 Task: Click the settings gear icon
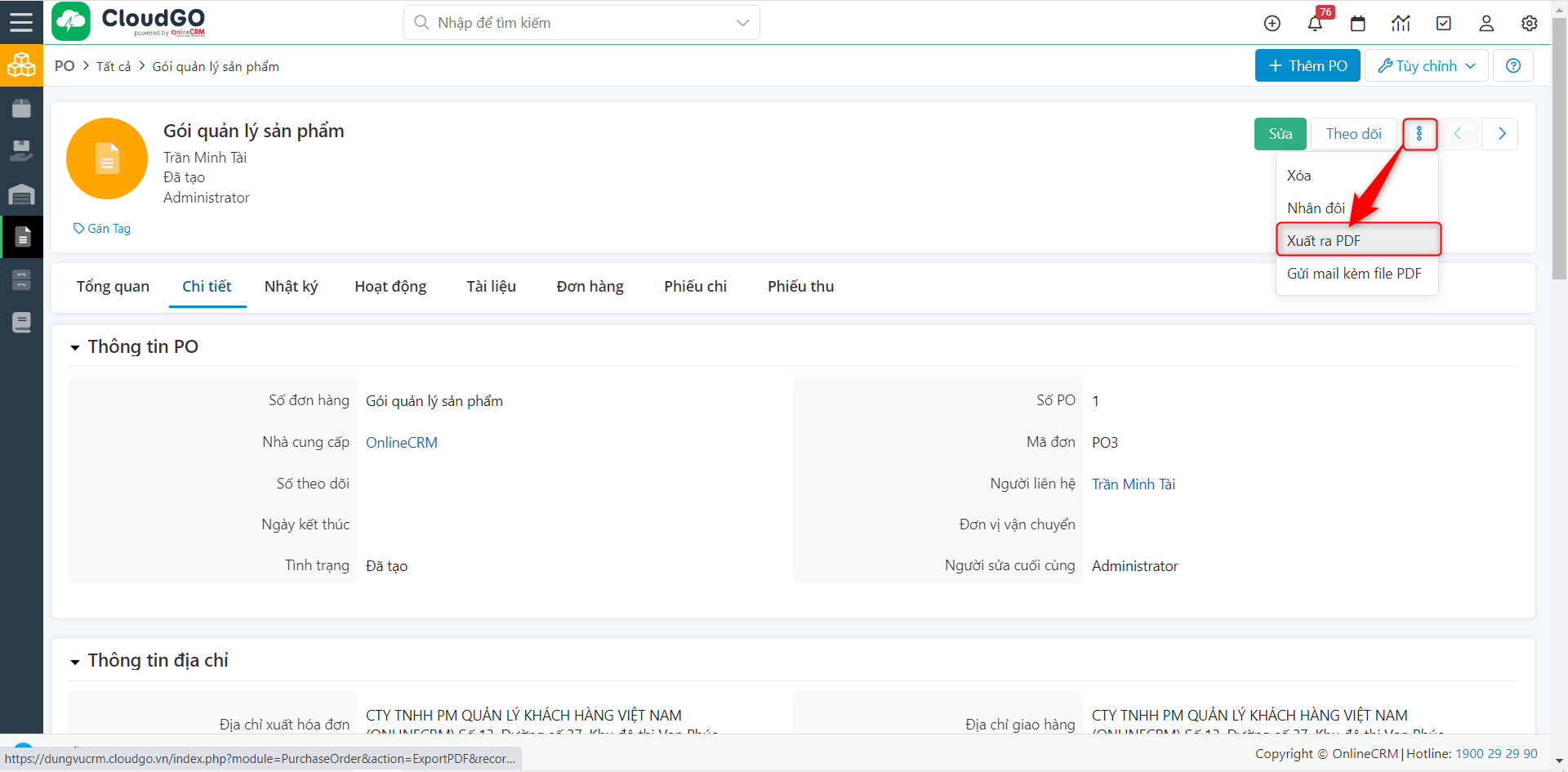point(1530,23)
